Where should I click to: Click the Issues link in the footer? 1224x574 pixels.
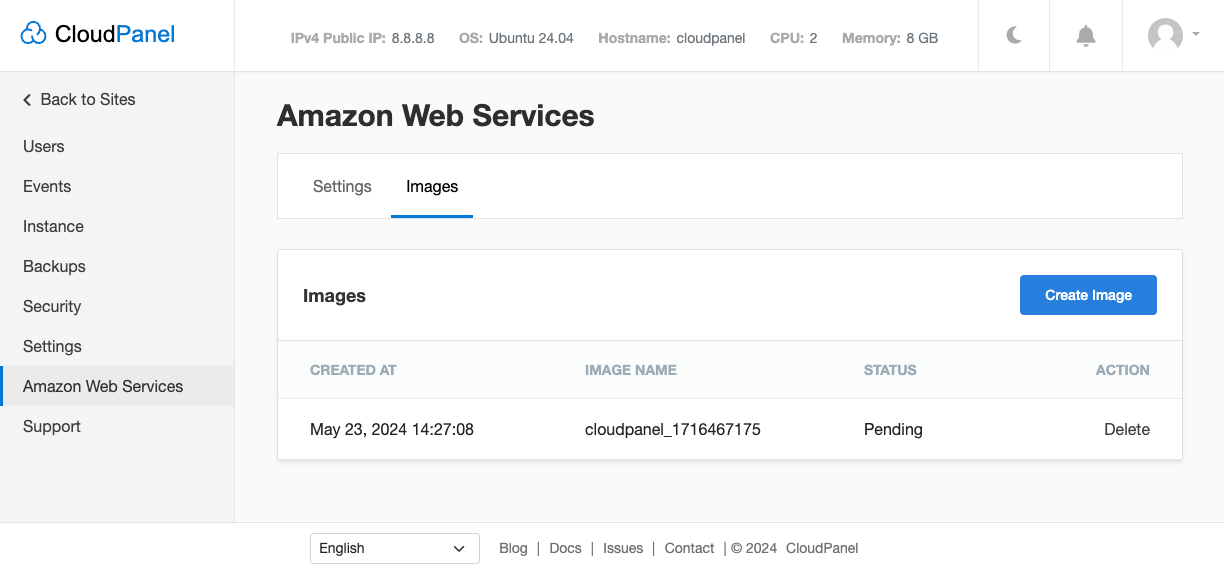point(623,548)
